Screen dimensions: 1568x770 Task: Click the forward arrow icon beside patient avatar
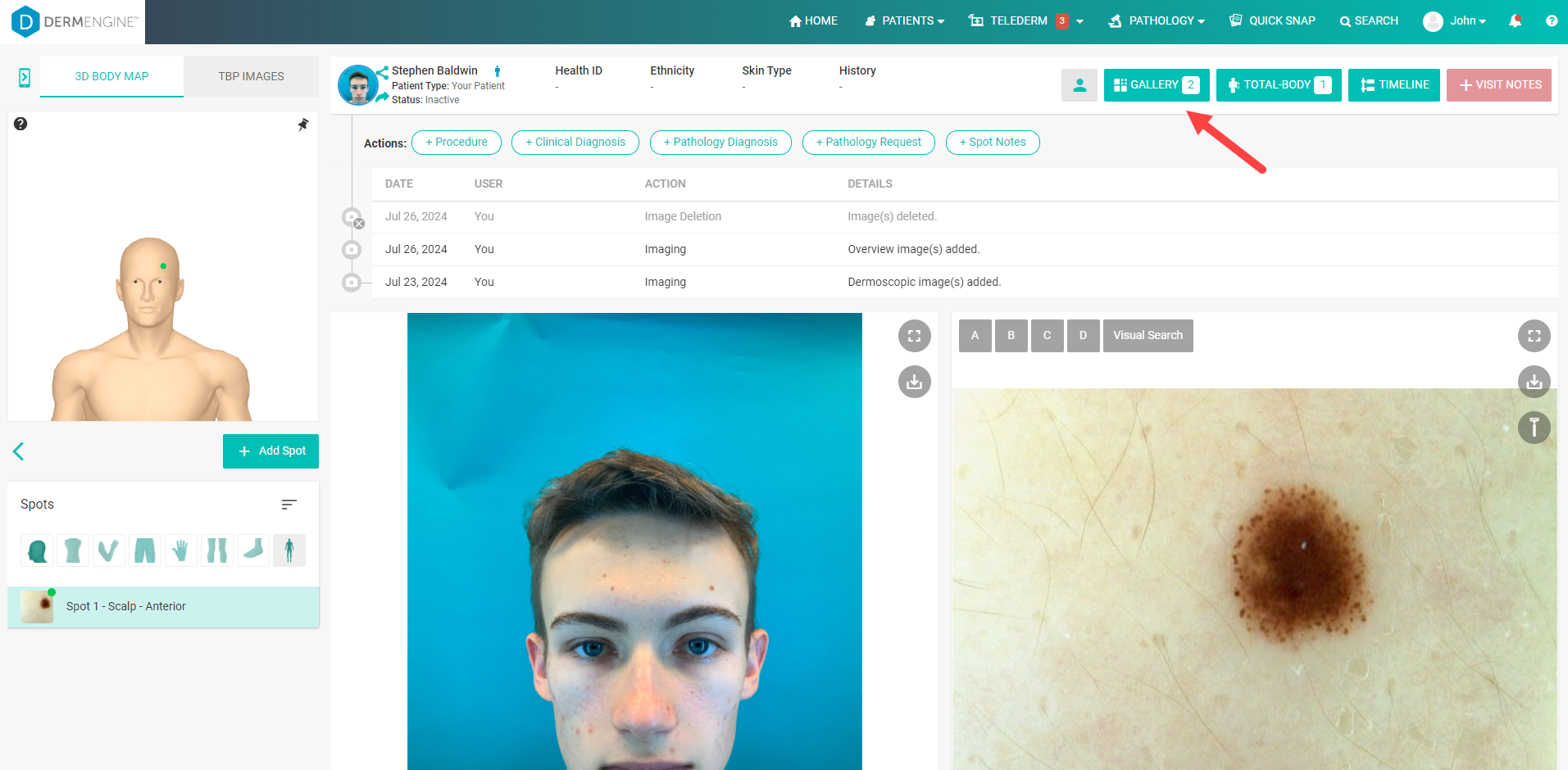pyautogui.click(x=383, y=97)
